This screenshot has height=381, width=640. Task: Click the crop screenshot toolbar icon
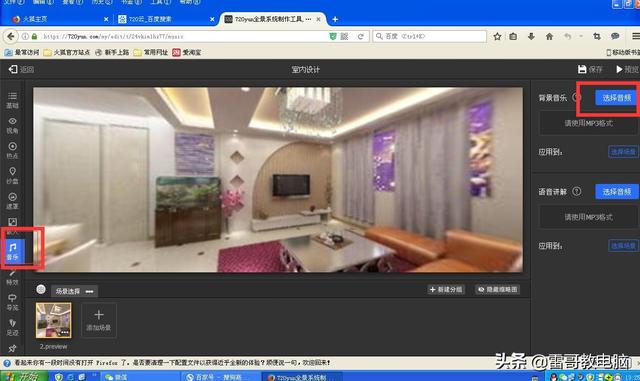[x=597, y=36]
